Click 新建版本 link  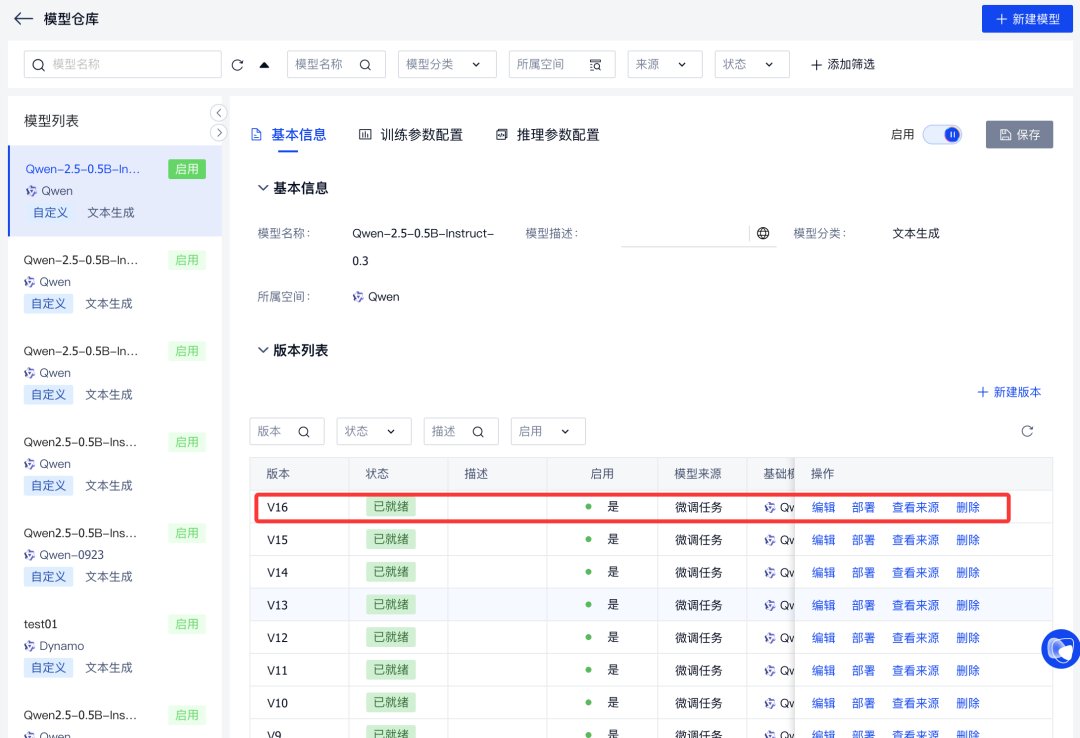[1009, 392]
